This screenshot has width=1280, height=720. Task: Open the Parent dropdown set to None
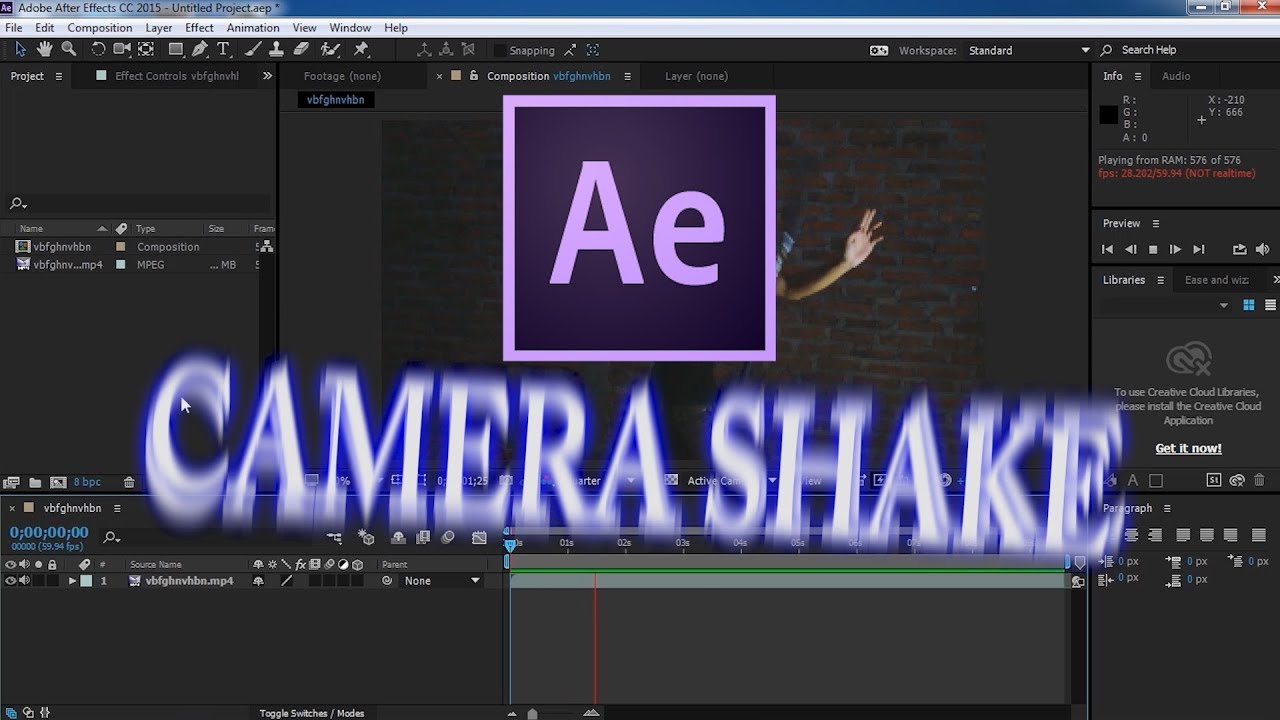(x=442, y=581)
